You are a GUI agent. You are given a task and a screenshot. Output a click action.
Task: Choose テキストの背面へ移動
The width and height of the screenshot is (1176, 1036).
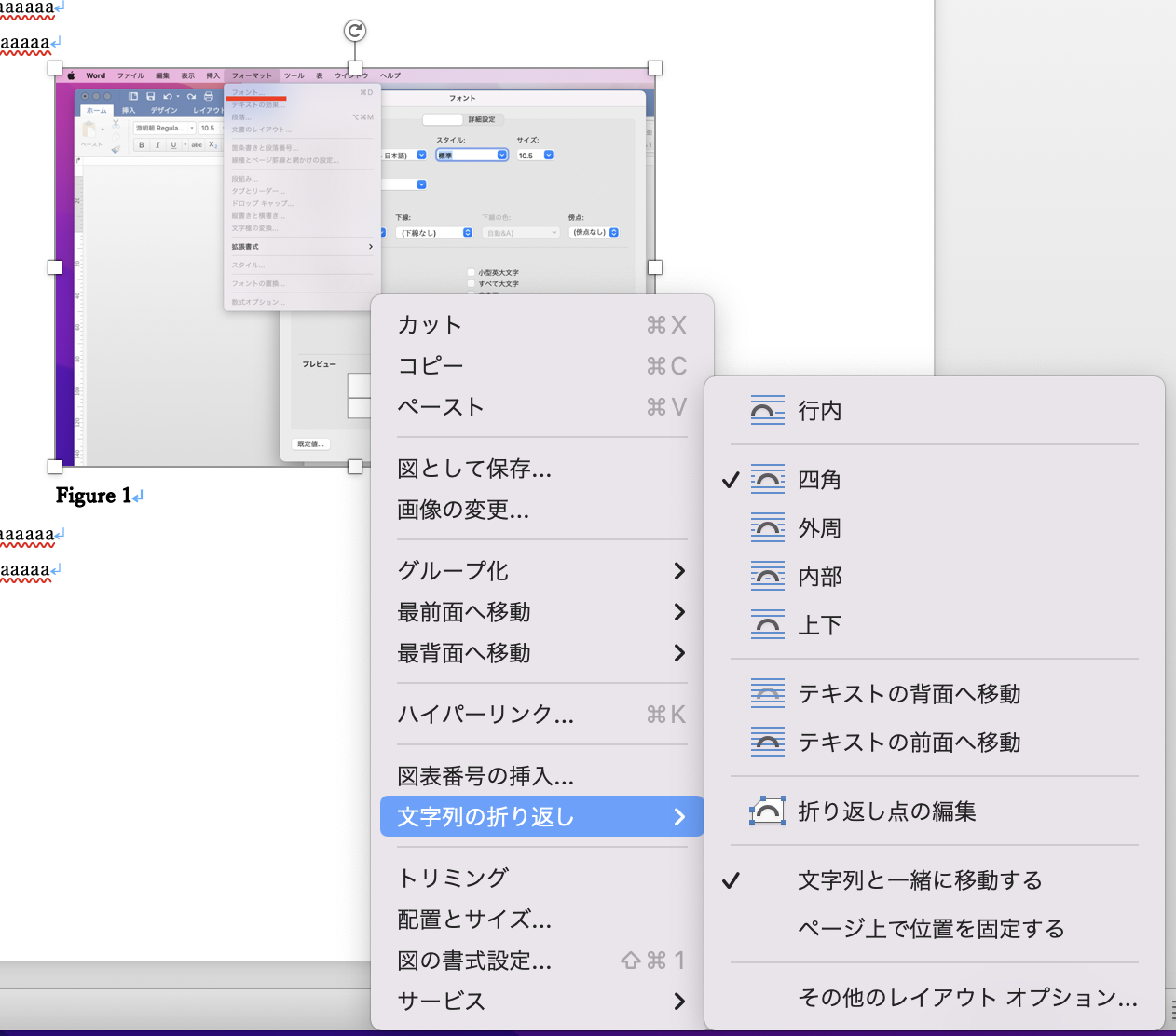click(x=935, y=694)
